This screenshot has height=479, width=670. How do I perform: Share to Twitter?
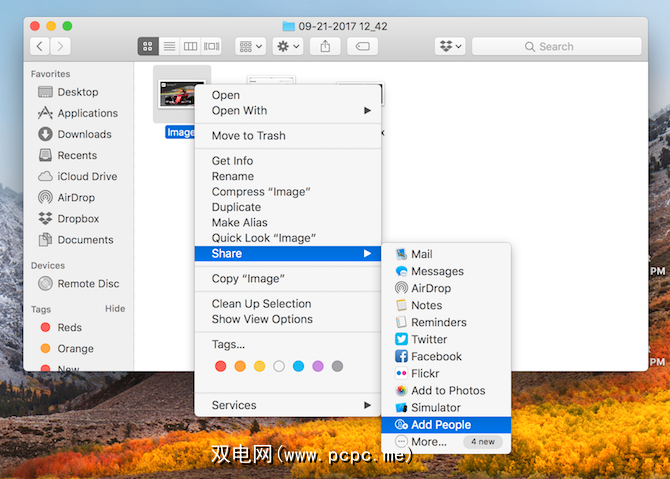(446, 339)
